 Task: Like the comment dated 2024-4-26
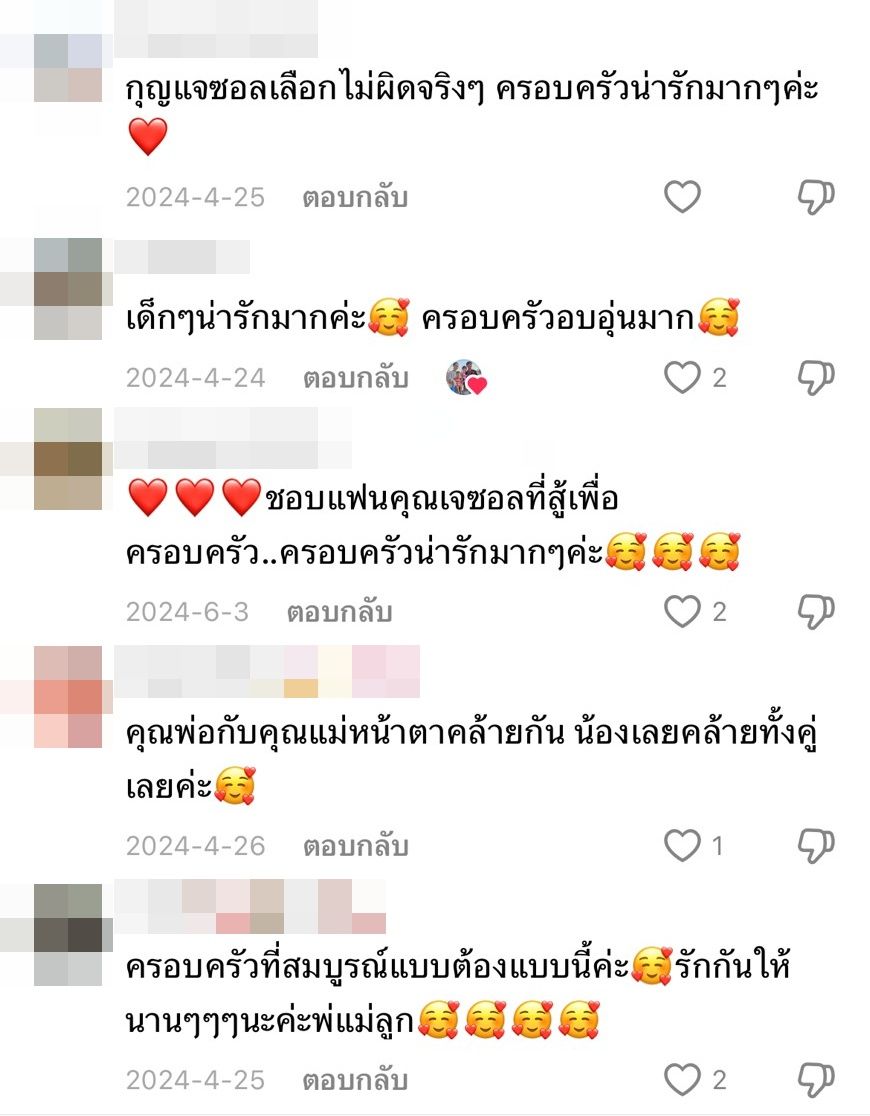pos(682,846)
